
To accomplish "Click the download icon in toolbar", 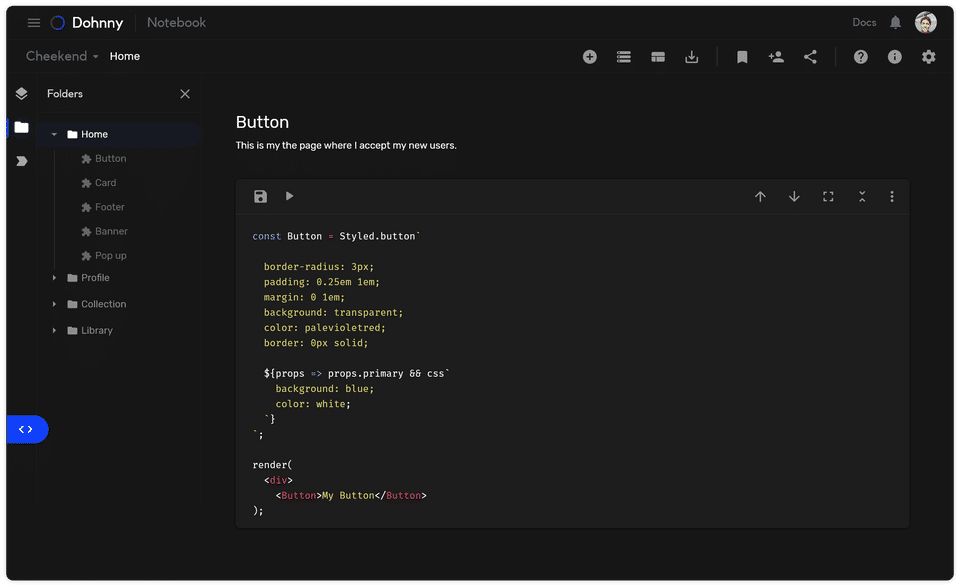I will [692, 57].
